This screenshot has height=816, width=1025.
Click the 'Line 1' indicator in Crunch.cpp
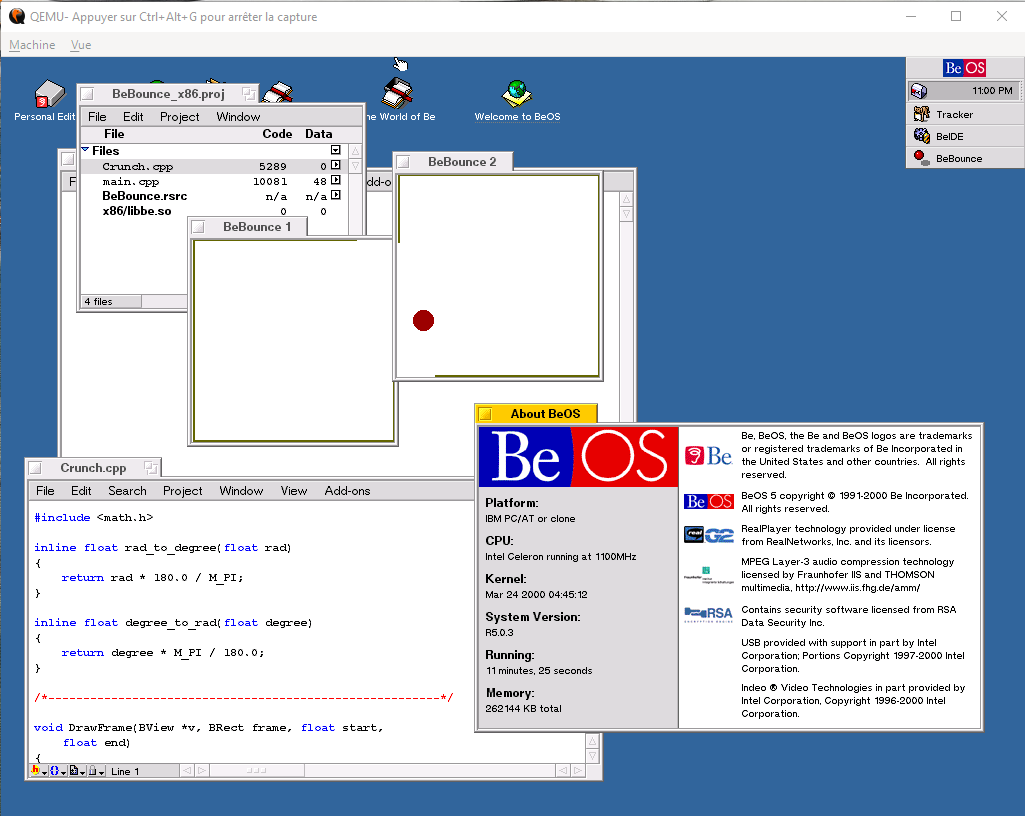point(125,772)
